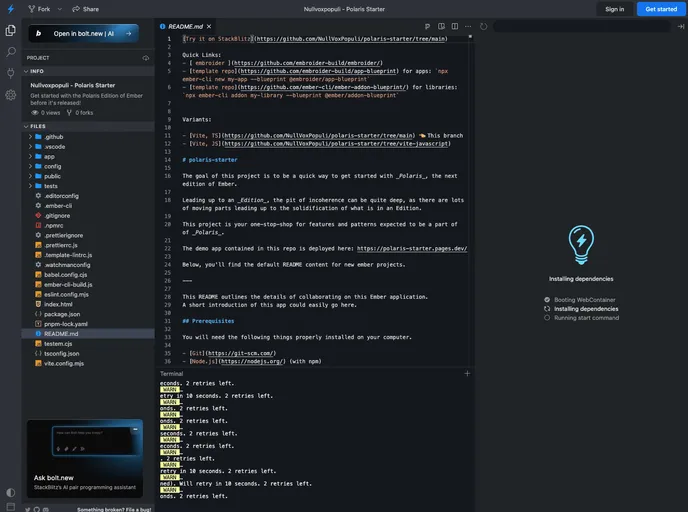The height and width of the screenshot is (512, 688).
Task: Open package.json in file tree
Action: (62, 314)
